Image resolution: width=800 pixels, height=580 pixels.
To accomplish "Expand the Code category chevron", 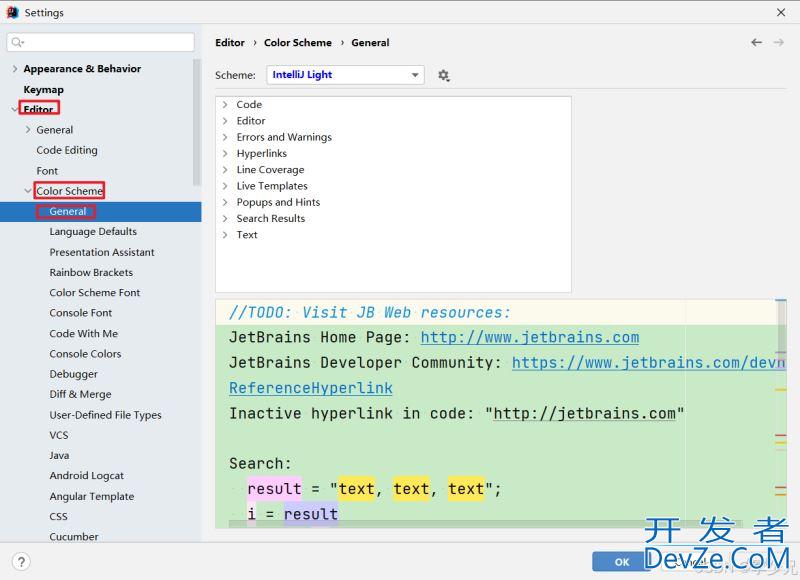I will pos(225,105).
